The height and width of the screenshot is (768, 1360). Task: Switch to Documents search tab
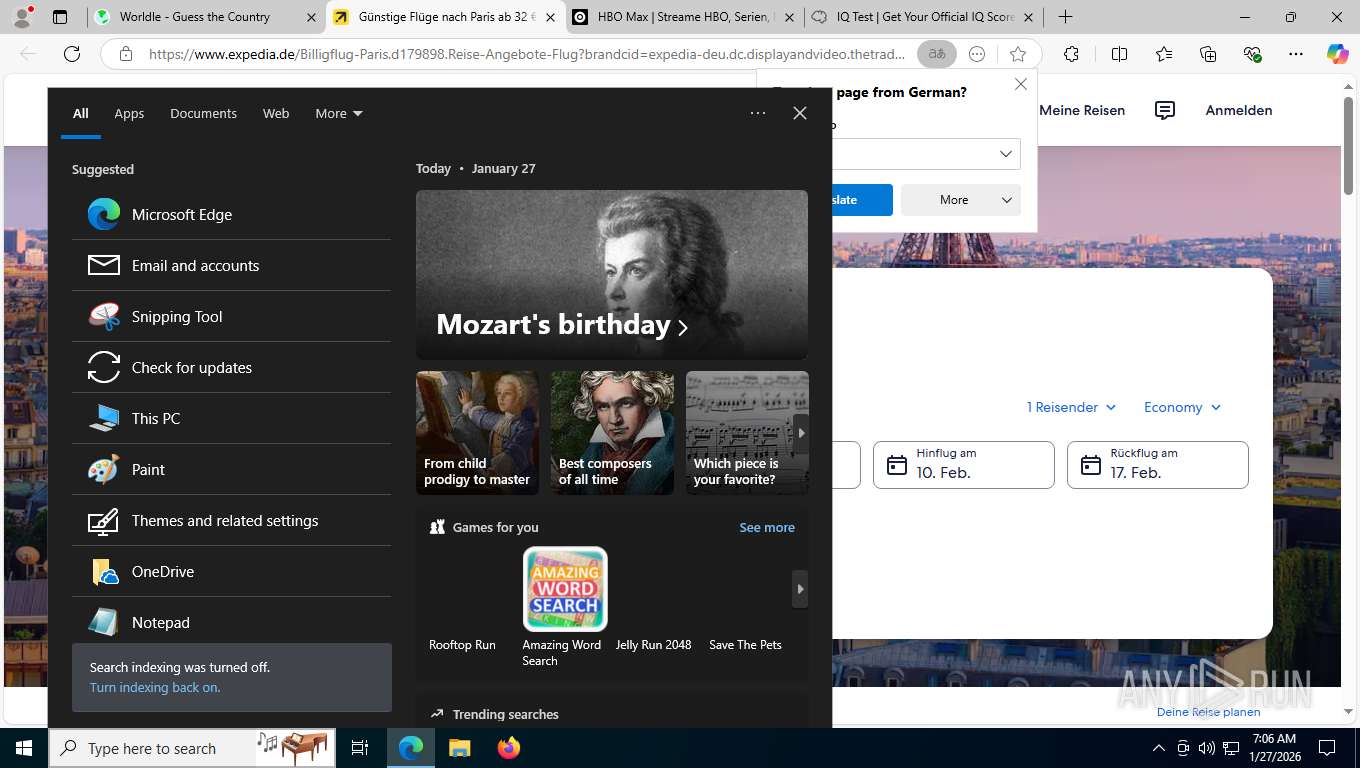(x=203, y=113)
